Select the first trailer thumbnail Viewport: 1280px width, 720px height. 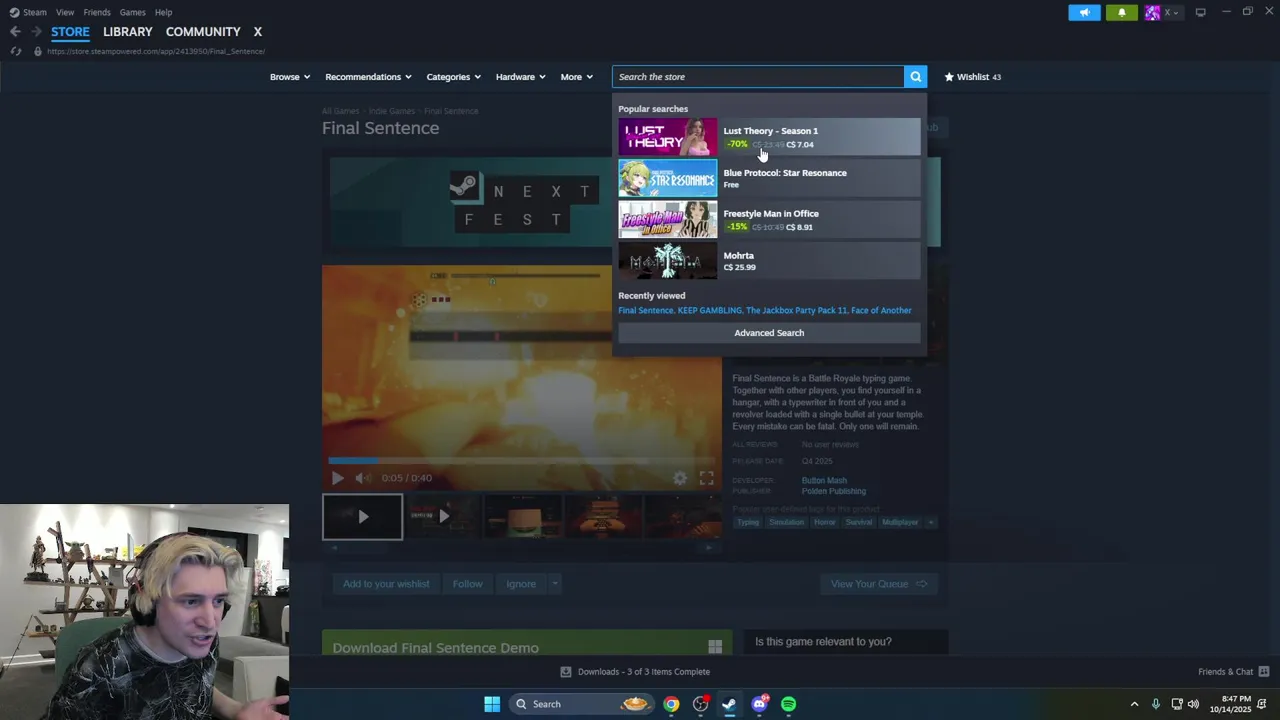(362, 517)
